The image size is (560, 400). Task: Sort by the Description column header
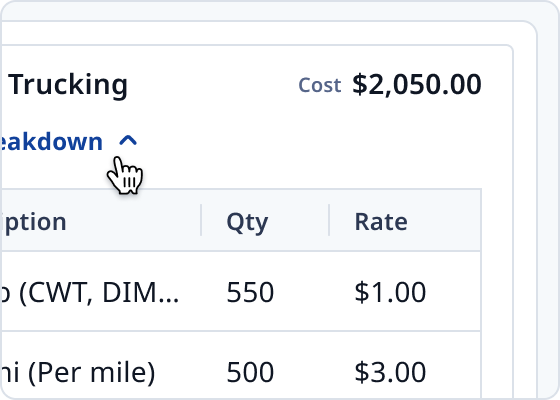pyautogui.click(x=34, y=222)
